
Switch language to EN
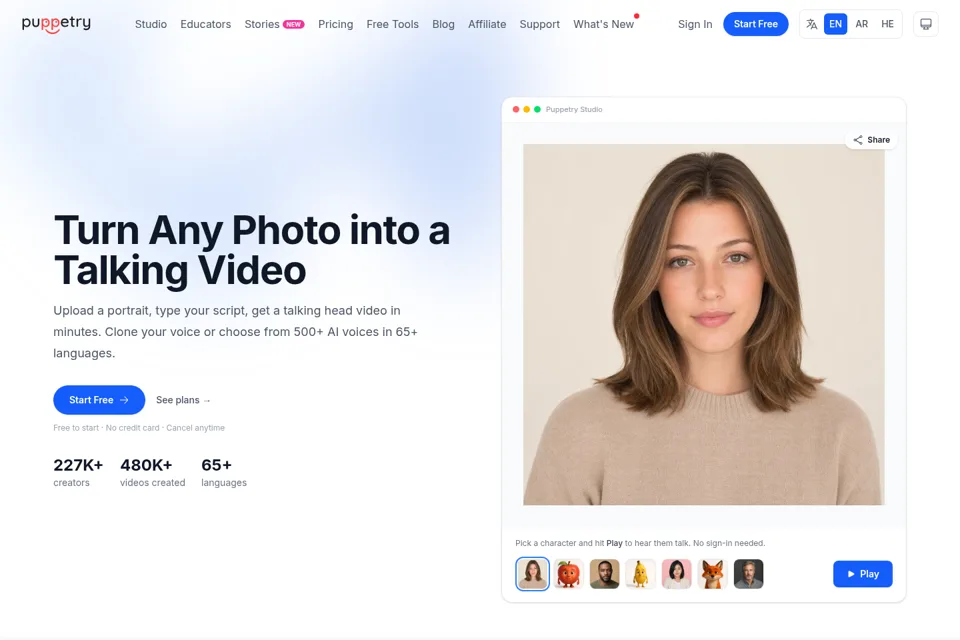point(835,24)
